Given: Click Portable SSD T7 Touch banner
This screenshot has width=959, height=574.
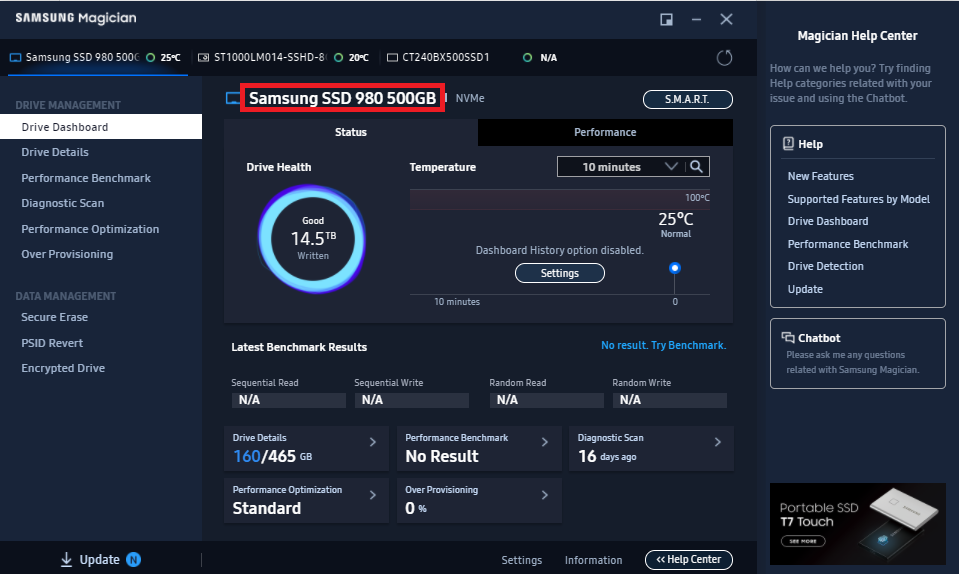Looking at the screenshot, I should tap(857, 524).
